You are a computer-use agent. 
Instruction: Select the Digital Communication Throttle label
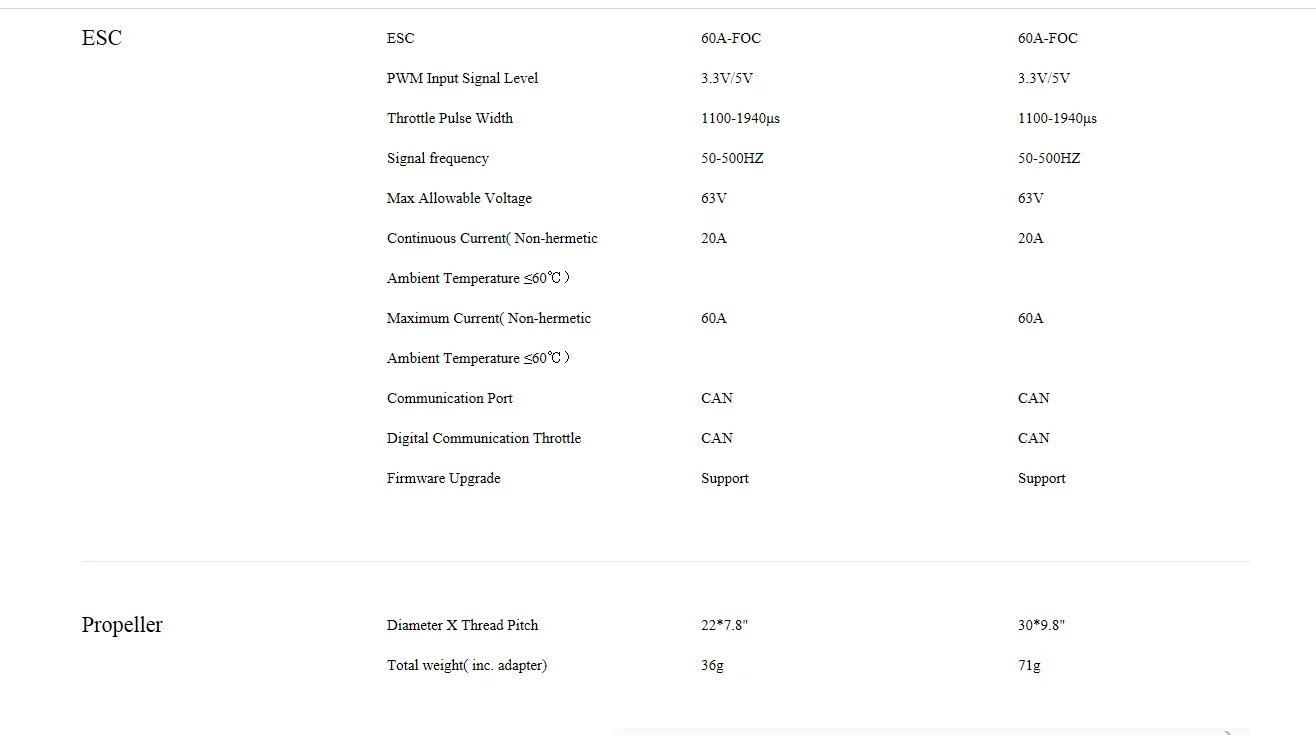484,438
